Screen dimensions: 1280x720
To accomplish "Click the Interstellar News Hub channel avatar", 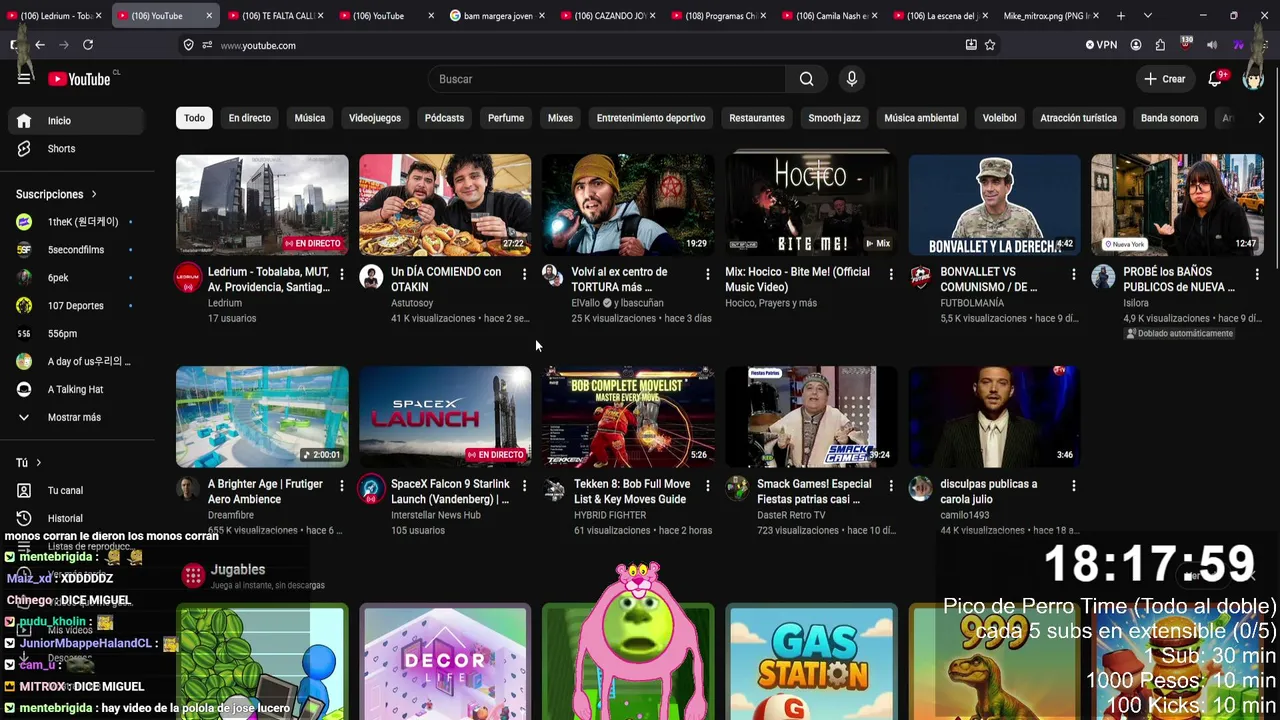I will click(371, 489).
